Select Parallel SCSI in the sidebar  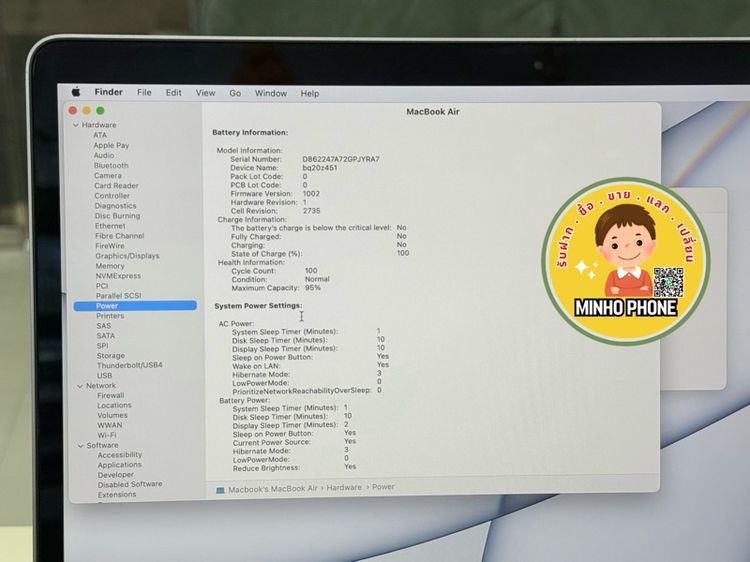[x=118, y=296]
